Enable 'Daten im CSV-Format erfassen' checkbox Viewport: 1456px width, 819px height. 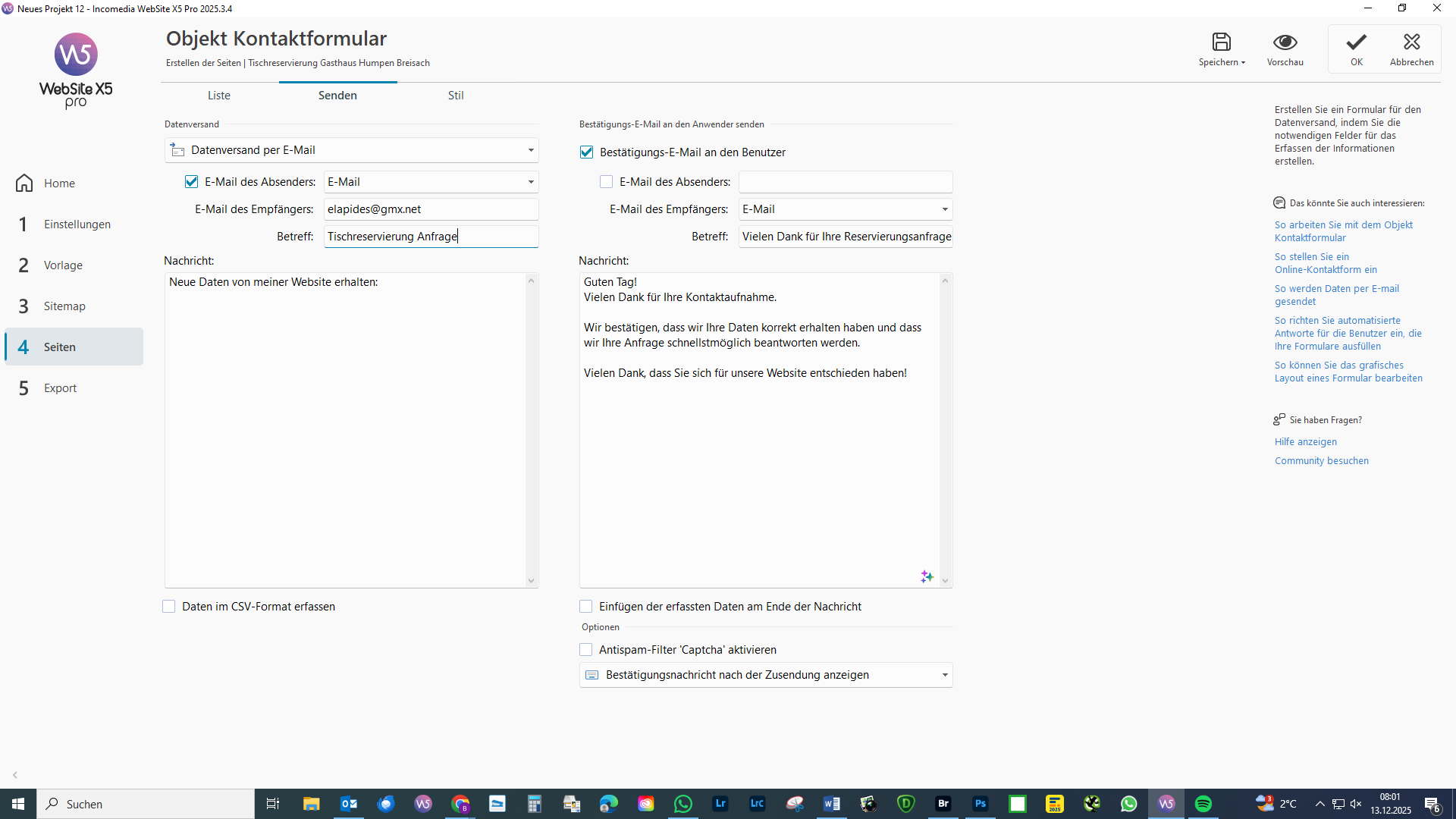pyautogui.click(x=169, y=607)
